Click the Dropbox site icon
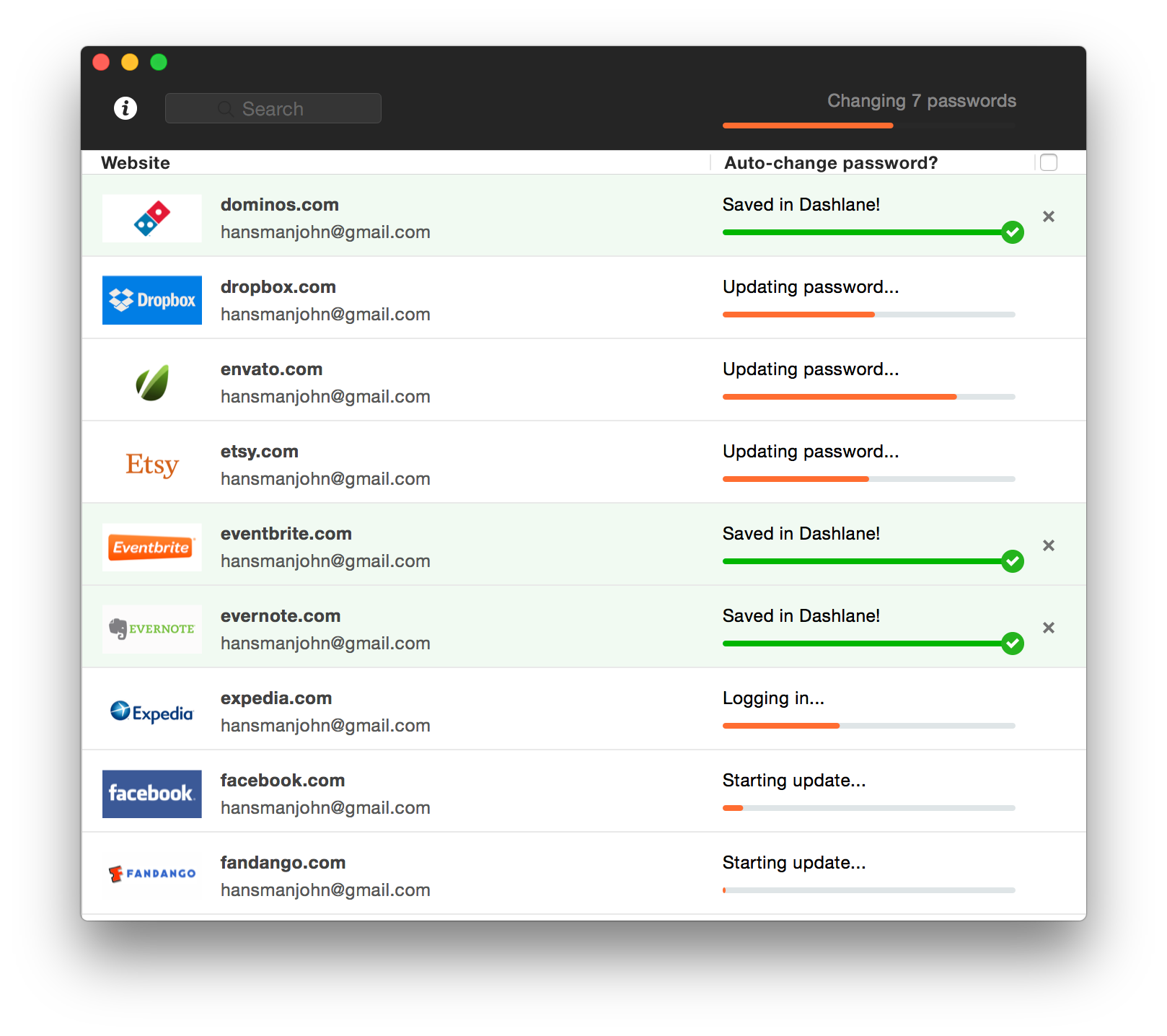This screenshot has height=1036, width=1167. click(151, 300)
